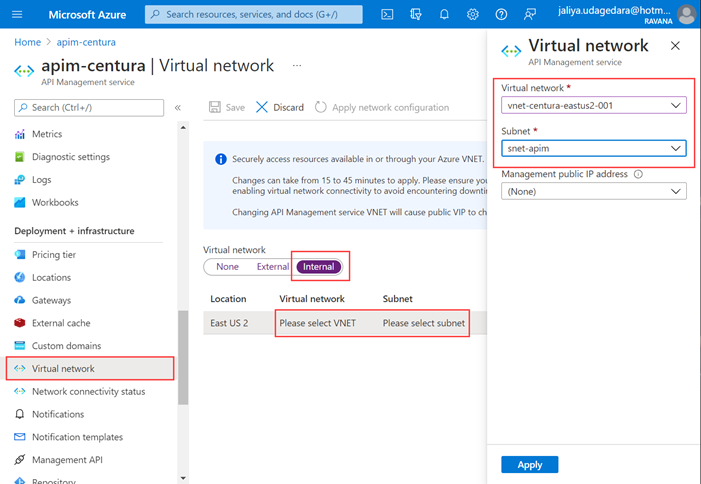This screenshot has height=484, width=701.
Task: Go to apim-centura breadcrumb link
Action: point(86,42)
